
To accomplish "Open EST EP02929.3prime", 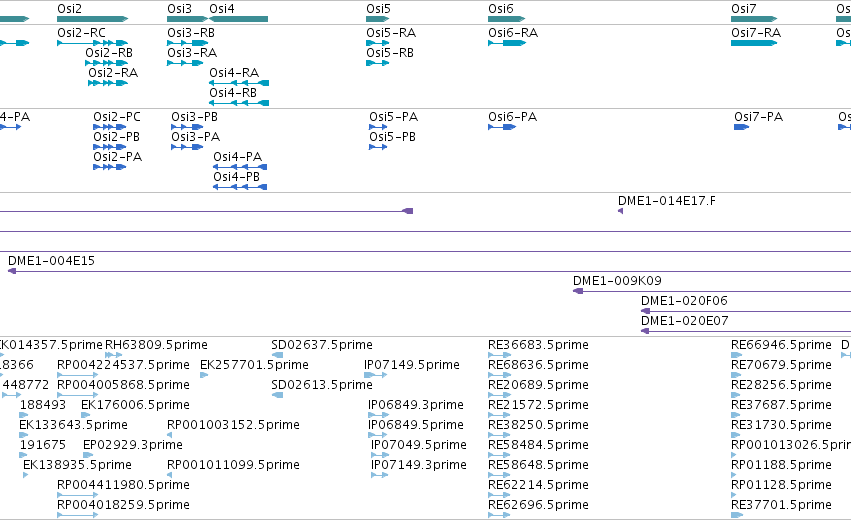I will click(x=132, y=445).
